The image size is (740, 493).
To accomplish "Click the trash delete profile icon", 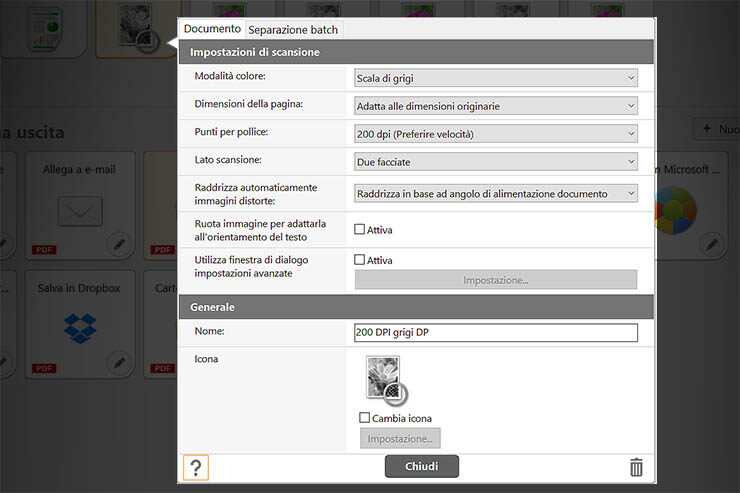I will pos(636,467).
